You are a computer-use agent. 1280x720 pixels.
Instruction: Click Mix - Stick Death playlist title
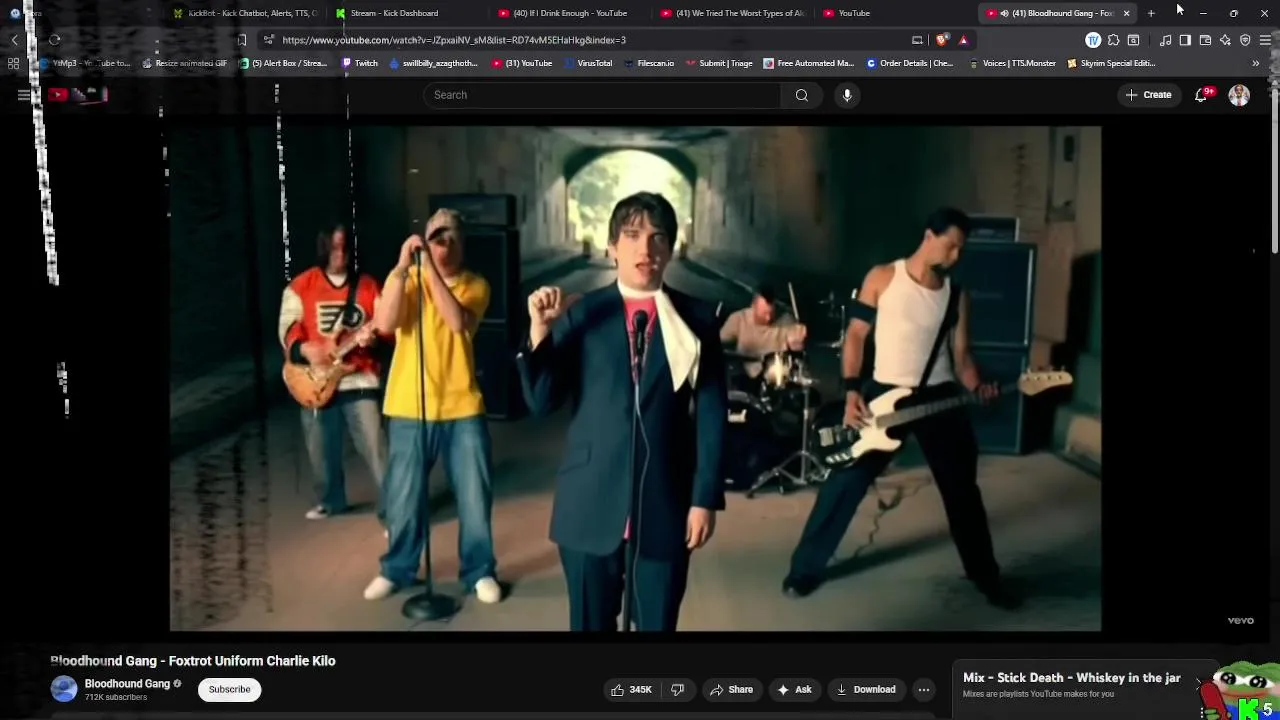1071,678
